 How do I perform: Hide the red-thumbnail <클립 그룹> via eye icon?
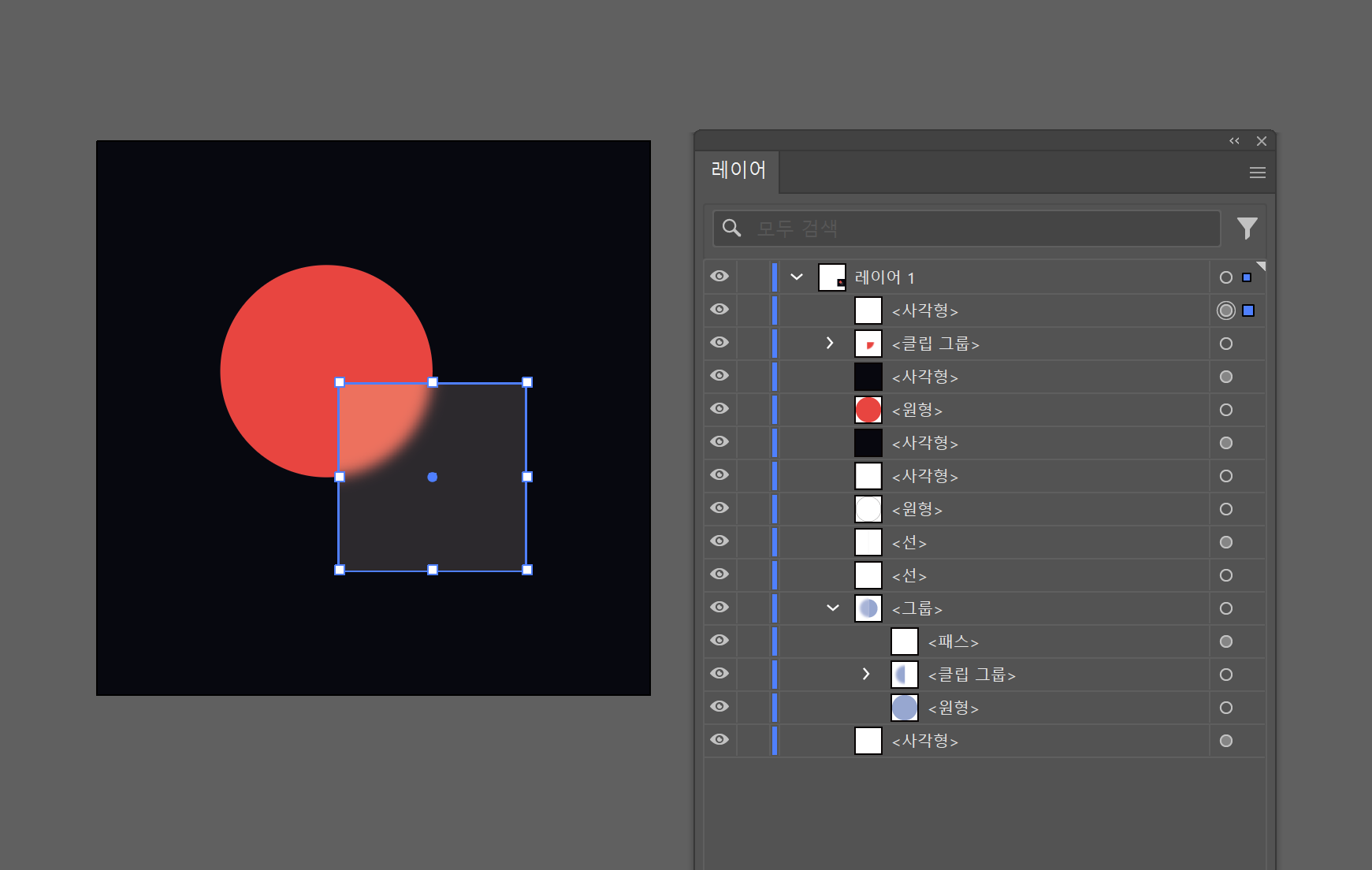click(x=719, y=343)
